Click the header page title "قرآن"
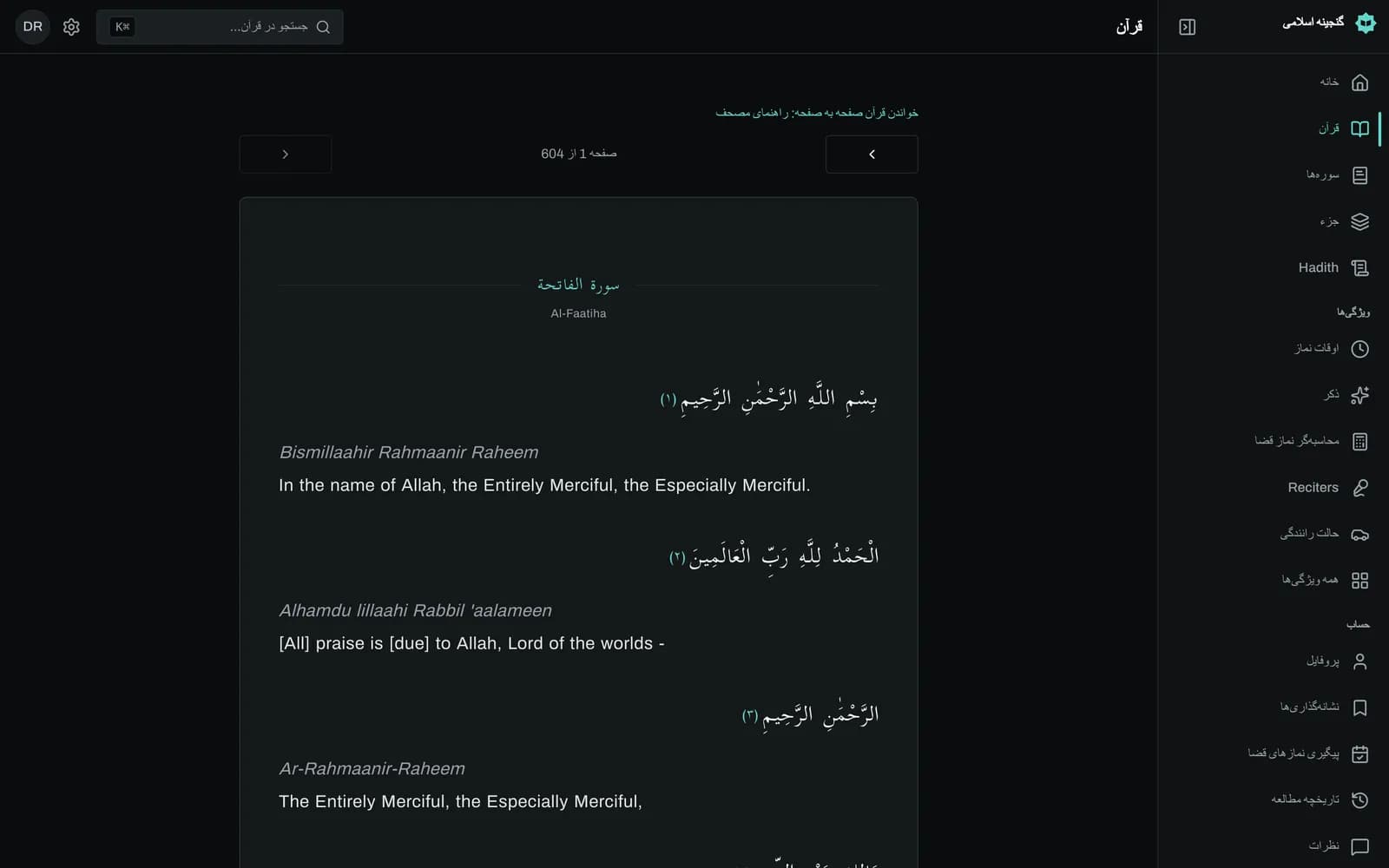This screenshot has height=868, width=1389. (x=1129, y=27)
